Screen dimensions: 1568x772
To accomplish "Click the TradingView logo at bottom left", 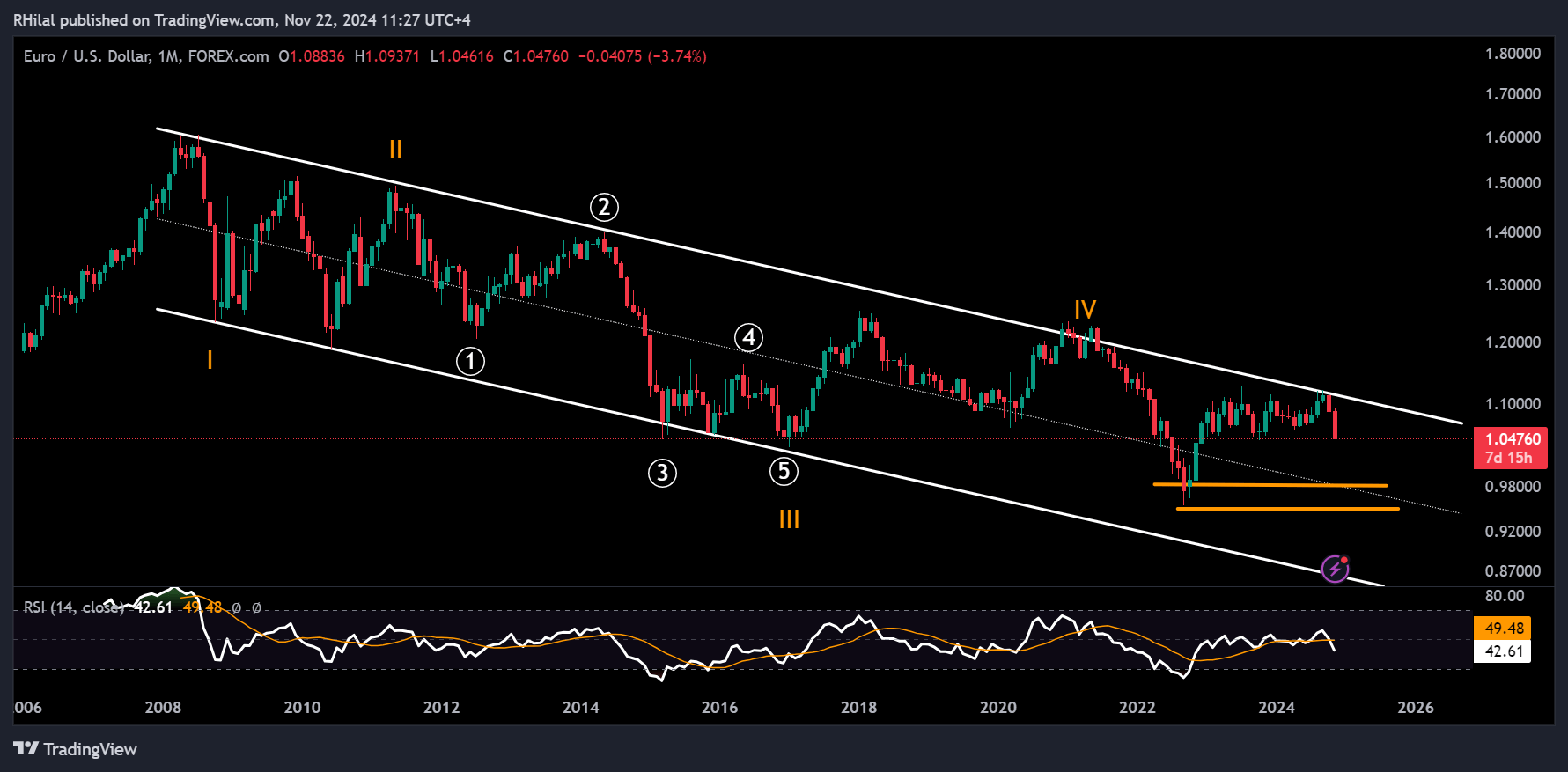I will point(76,749).
